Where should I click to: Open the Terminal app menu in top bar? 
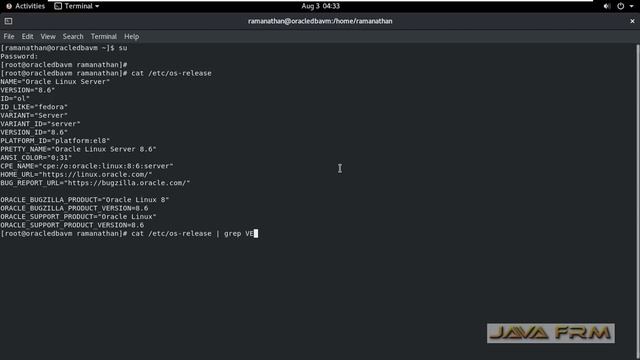coord(77,6)
